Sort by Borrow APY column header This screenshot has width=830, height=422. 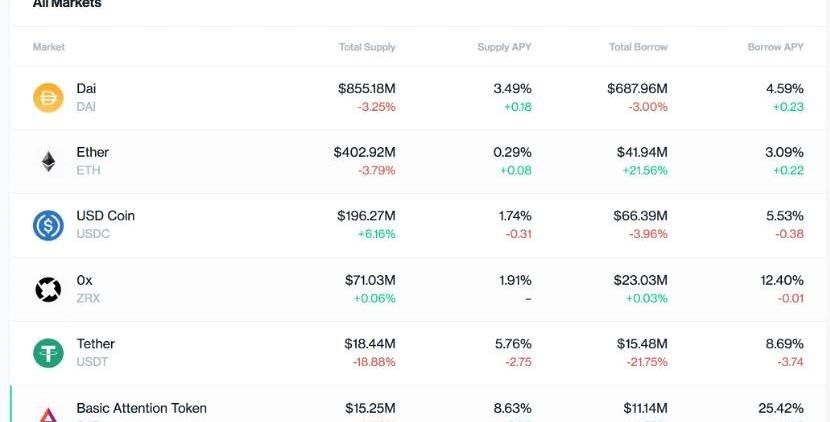(775, 47)
